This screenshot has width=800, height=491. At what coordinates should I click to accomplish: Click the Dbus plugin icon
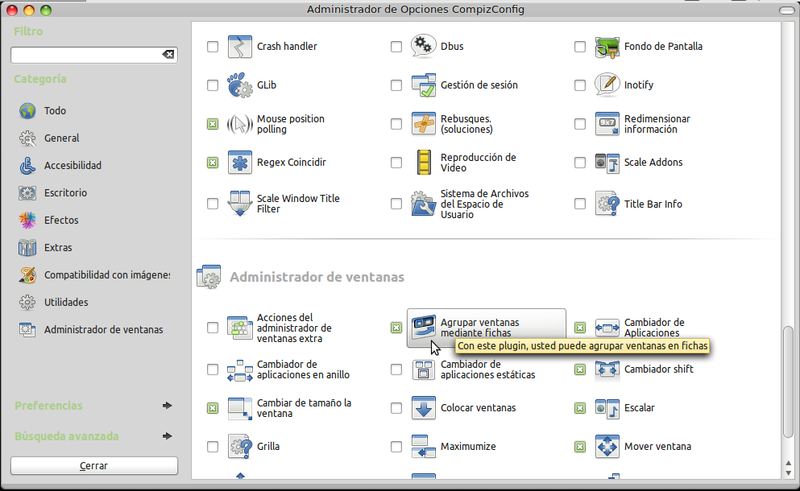click(424, 47)
